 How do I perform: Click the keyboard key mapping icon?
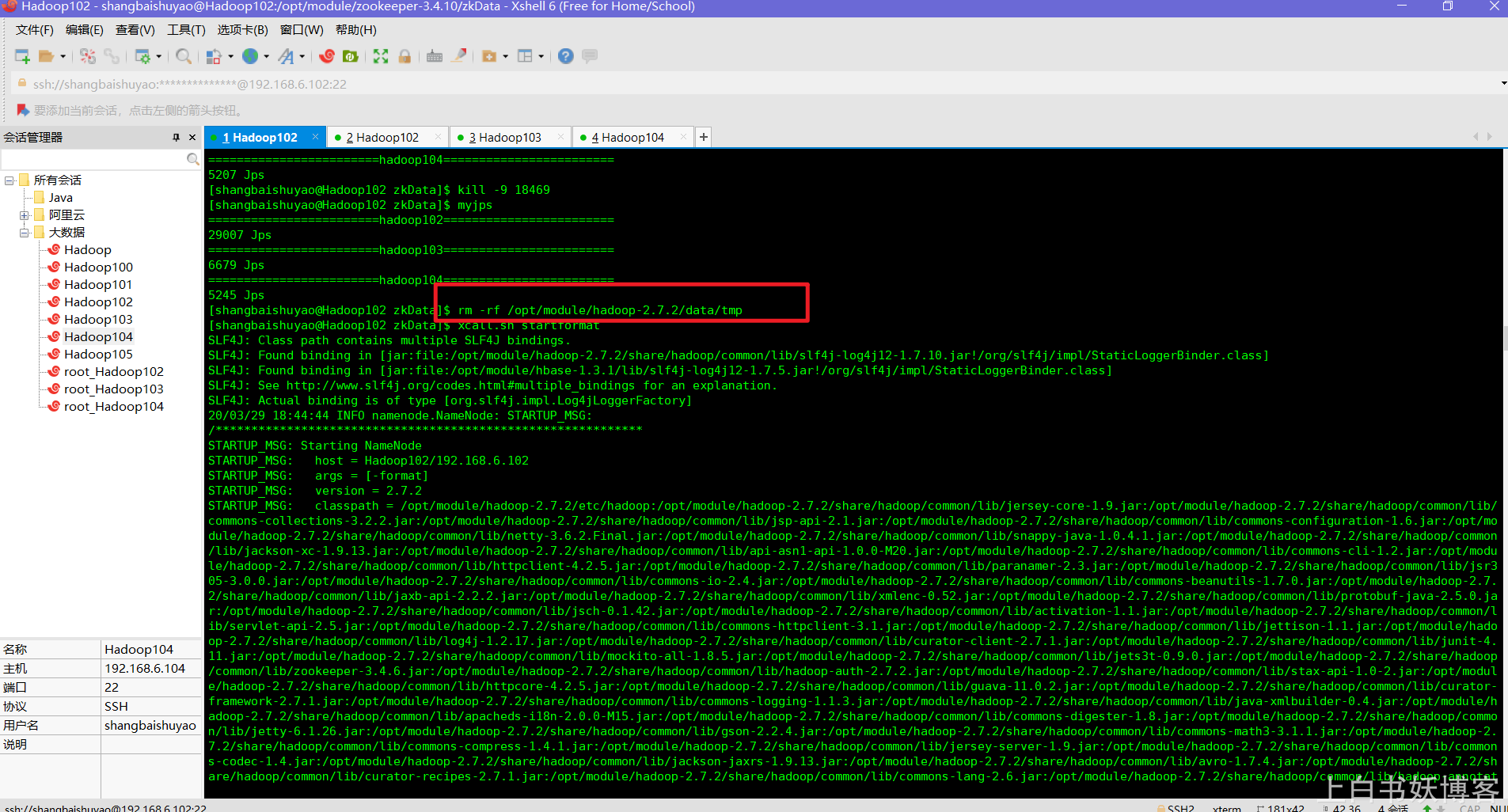point(435,56)
